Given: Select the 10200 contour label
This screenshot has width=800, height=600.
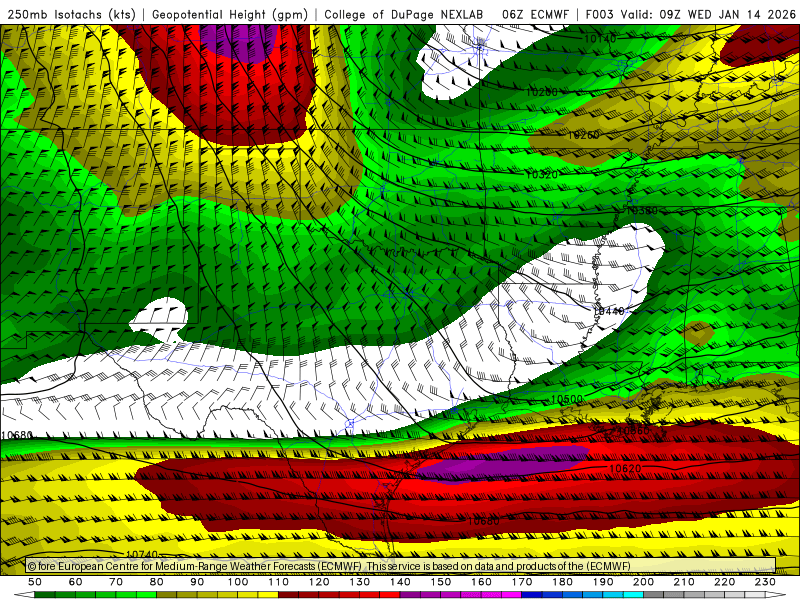Looking at the screenshot, I should [x=541, y=92].
